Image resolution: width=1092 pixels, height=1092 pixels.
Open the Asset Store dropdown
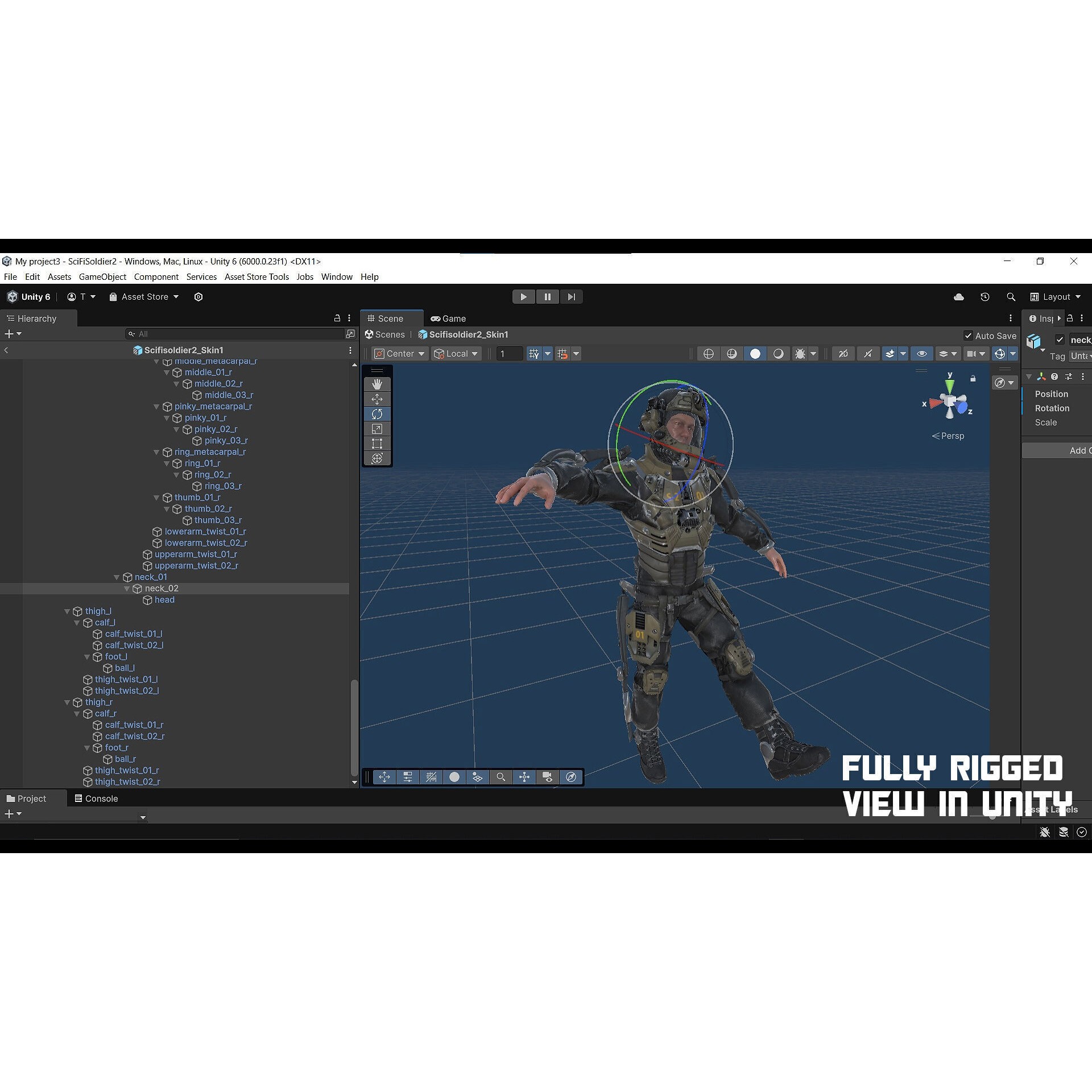(x=144, y=297)
